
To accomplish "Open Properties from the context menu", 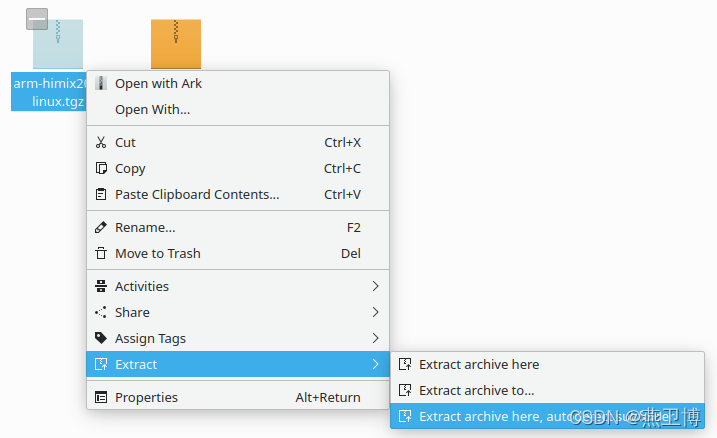I will point(238,397).
